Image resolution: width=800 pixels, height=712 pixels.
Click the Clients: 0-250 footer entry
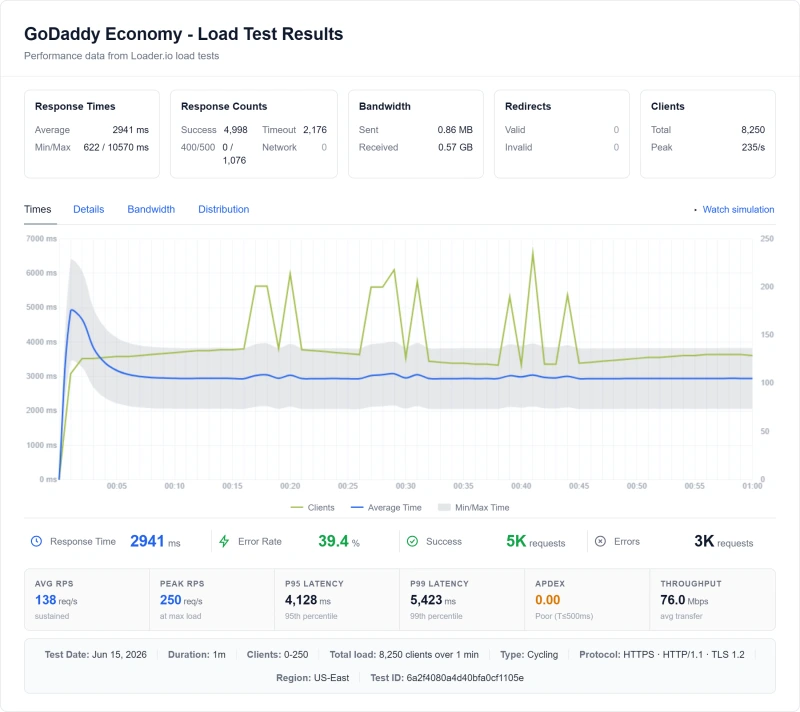[278, 654]
